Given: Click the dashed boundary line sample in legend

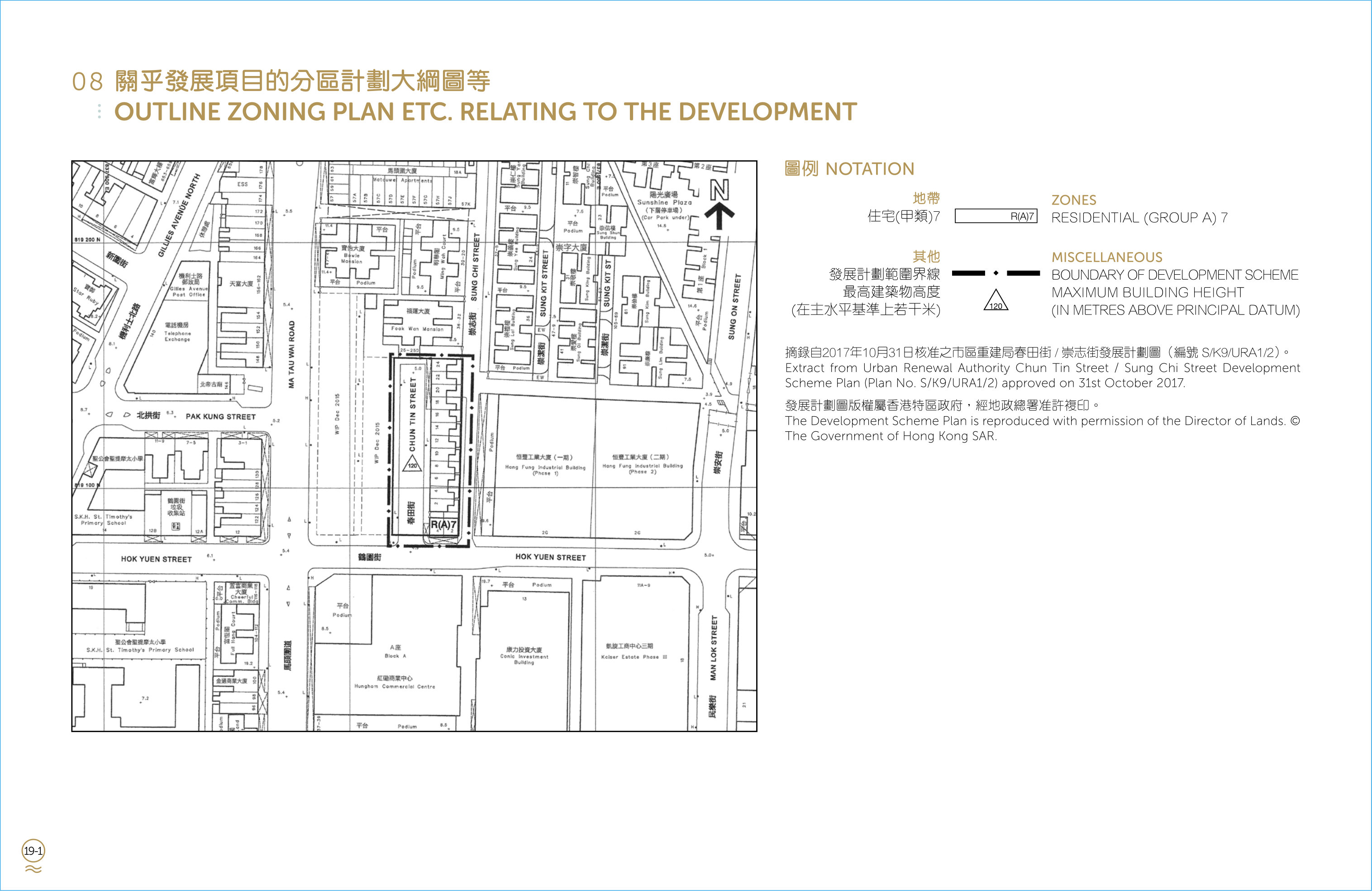Looking at the screenshot, I should pyautogui.click(x=996, y=273).
